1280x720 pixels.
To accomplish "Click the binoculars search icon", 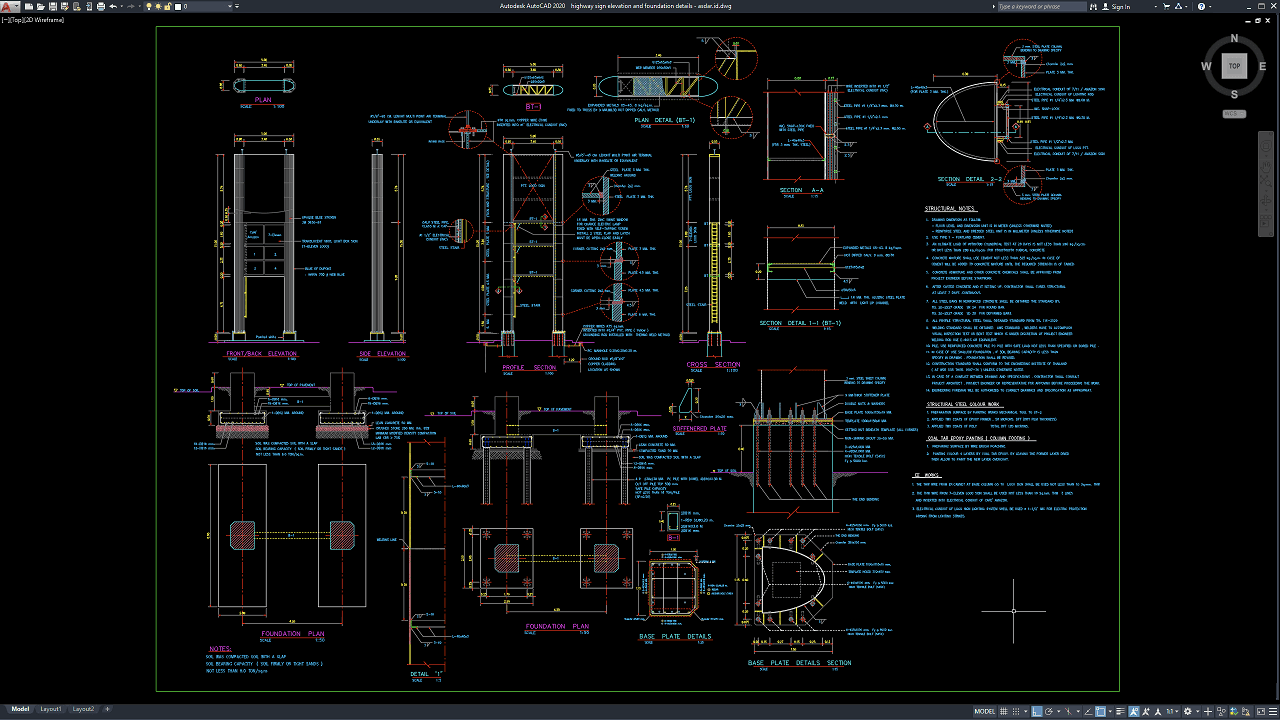I will (1093, 6).
